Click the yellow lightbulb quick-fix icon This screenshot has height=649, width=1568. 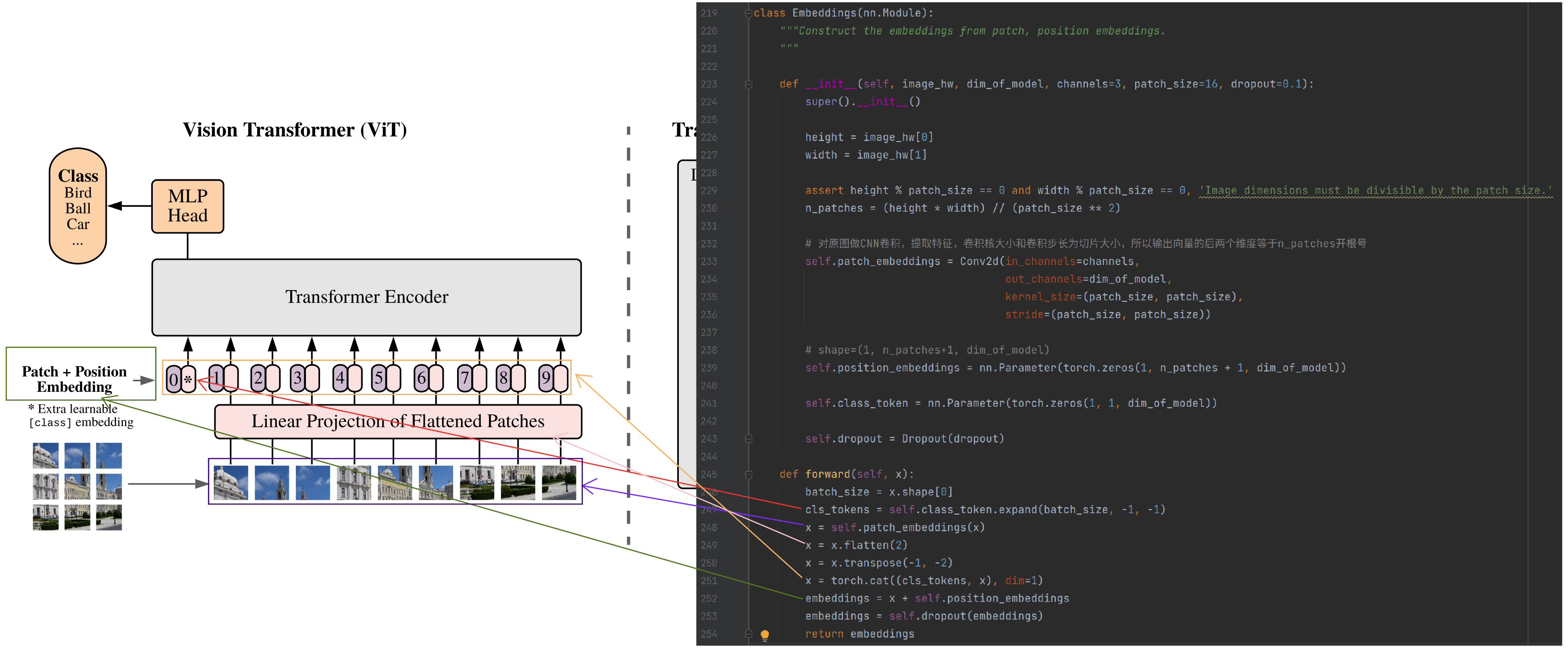point(765,634)
